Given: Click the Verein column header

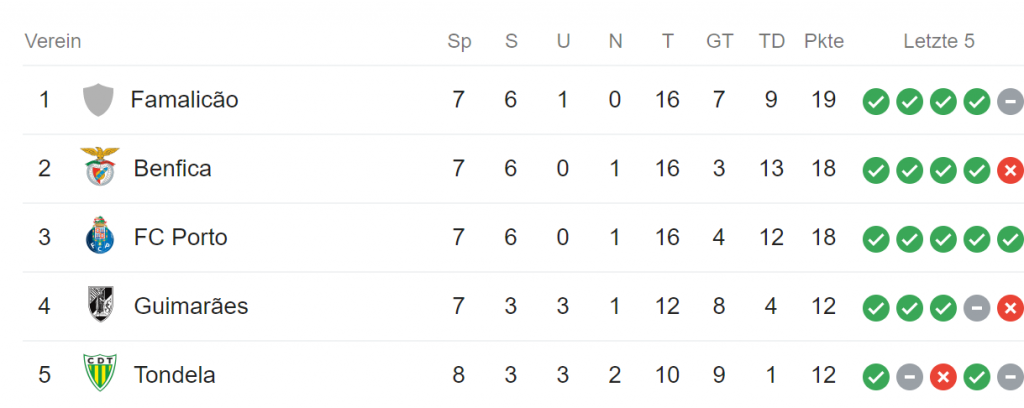Looking at the screenshot, I should click(x=53, y=42).
